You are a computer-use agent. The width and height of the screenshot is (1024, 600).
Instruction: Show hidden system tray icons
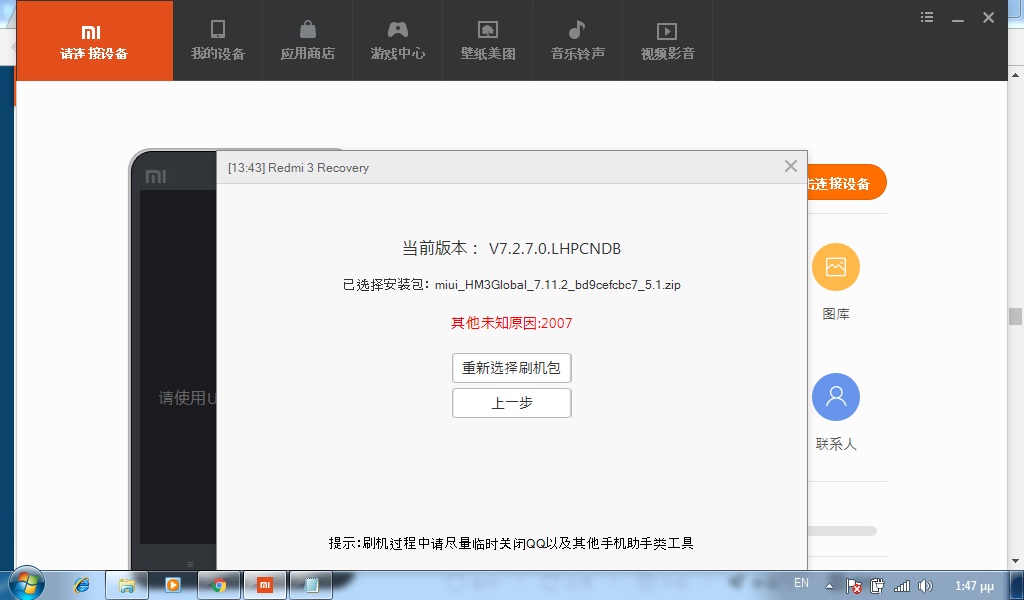828,585
